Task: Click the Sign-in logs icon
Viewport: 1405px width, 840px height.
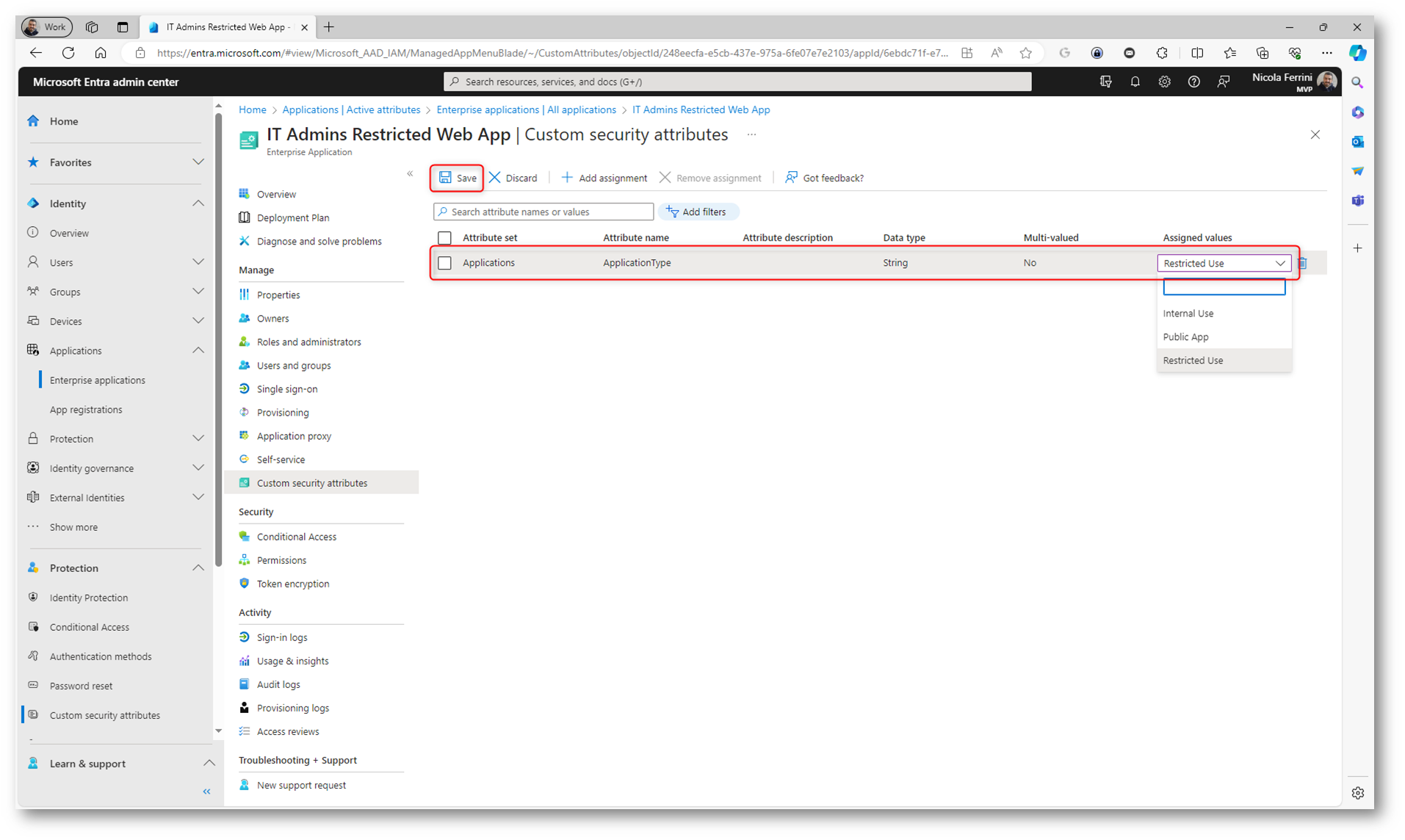Action: click(x=245, y=637)
